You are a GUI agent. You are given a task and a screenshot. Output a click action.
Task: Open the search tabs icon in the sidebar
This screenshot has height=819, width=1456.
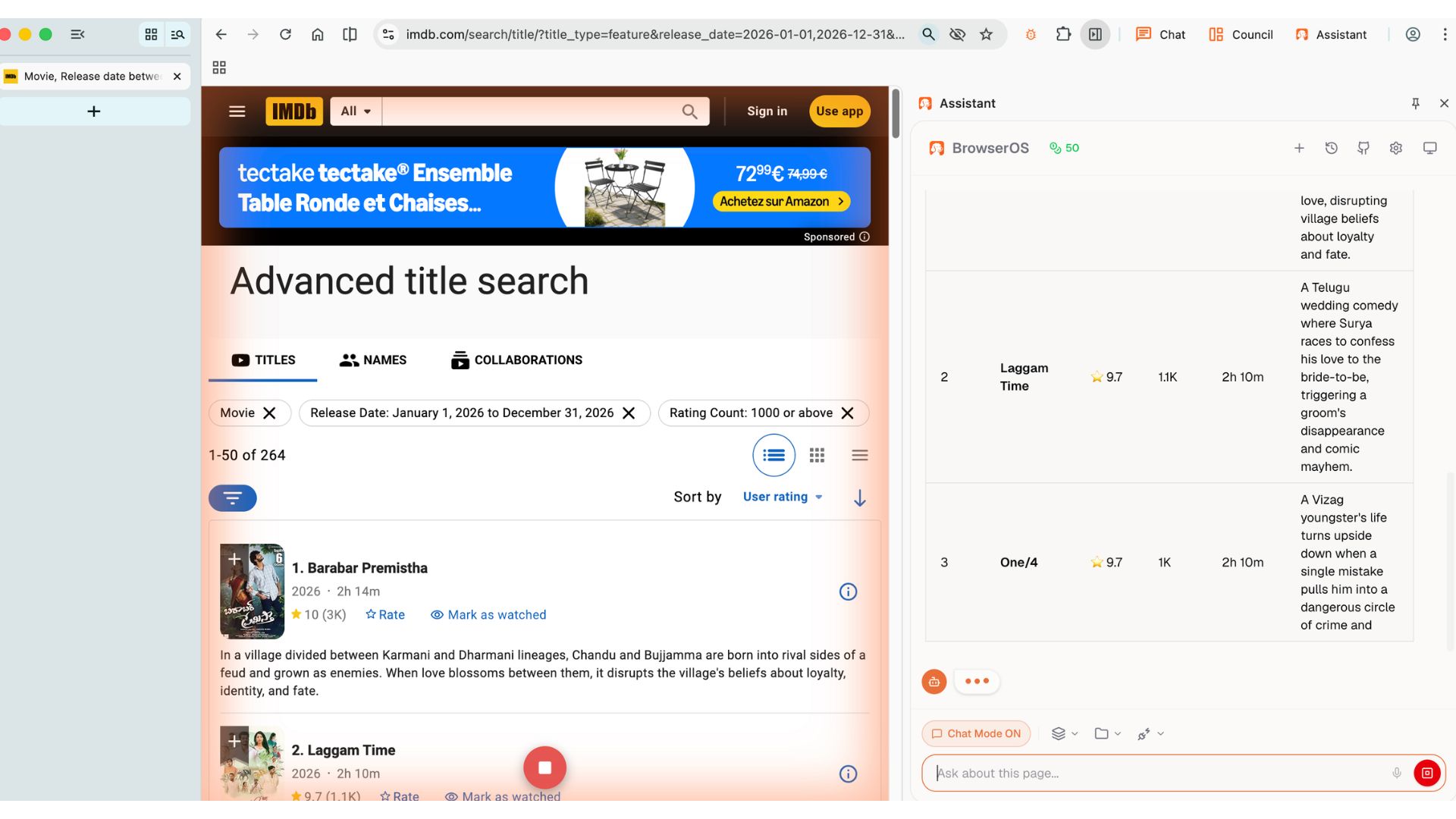pos(178,34)
